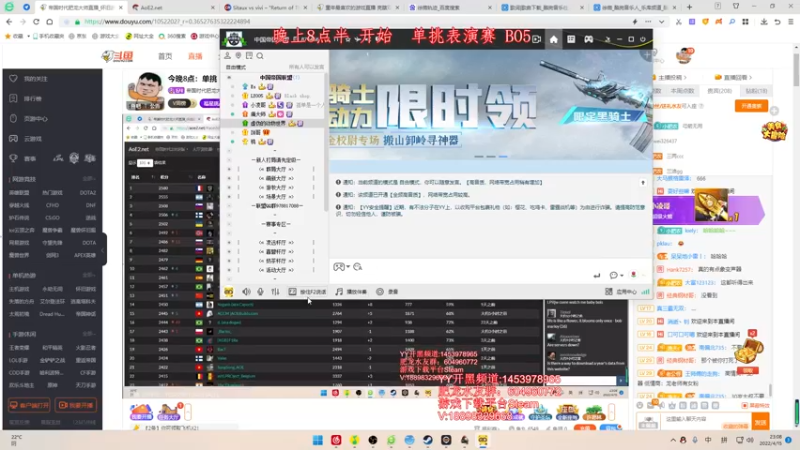Toggle the YY push-to-talk F2 mode button
The height and width of the screenshot is (450, 800).
(x=307, y=291)
